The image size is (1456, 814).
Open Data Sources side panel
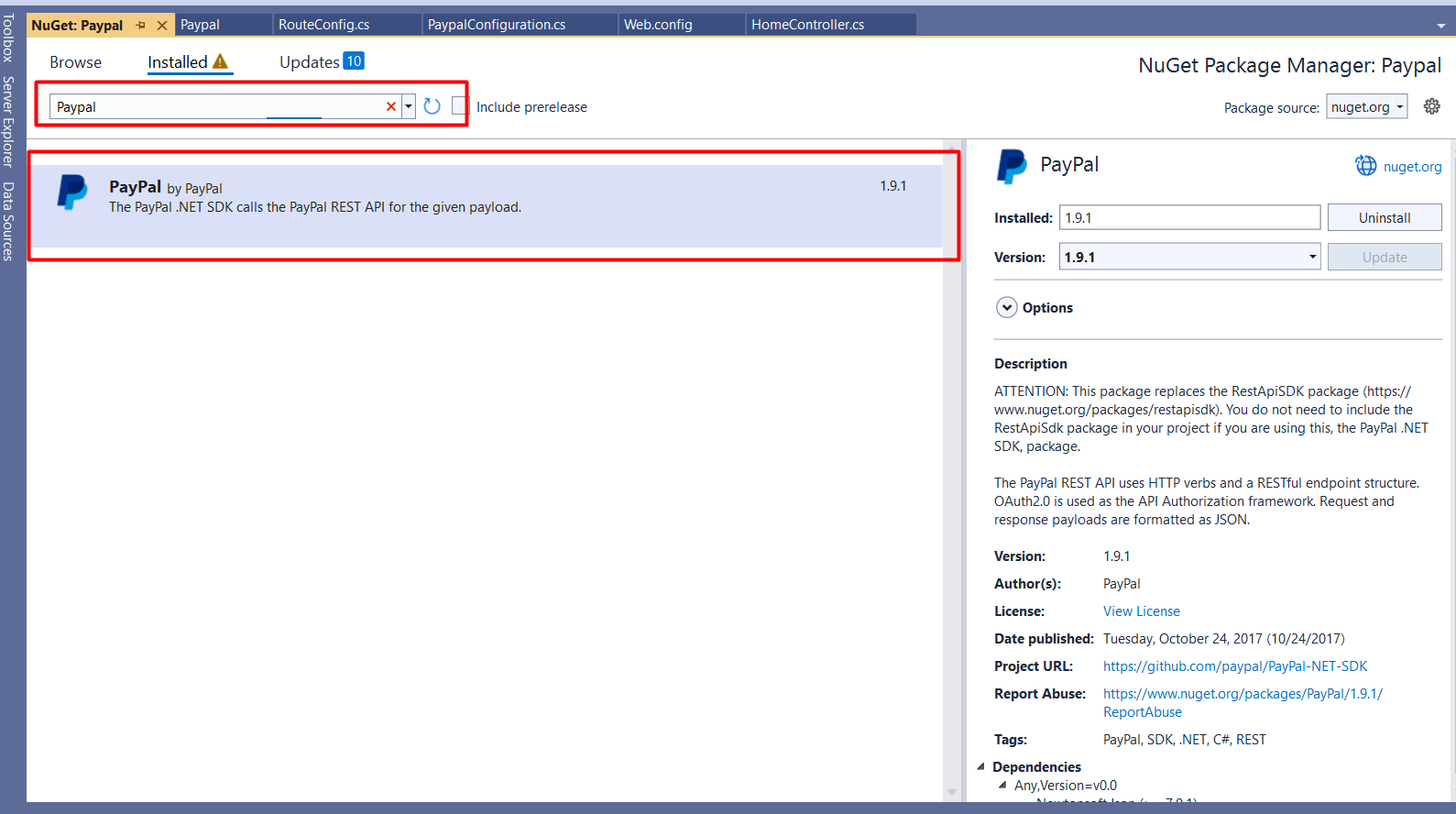[8, 221]
